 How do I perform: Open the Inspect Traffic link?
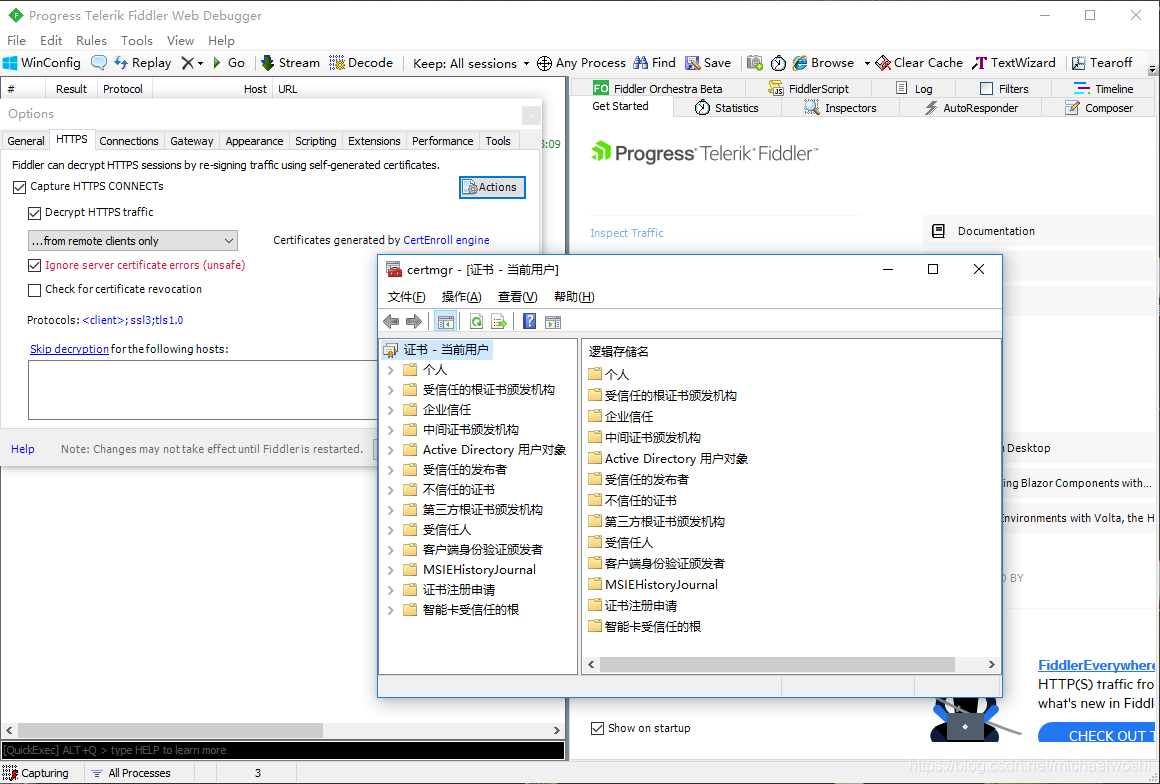(x=627, y=233)
